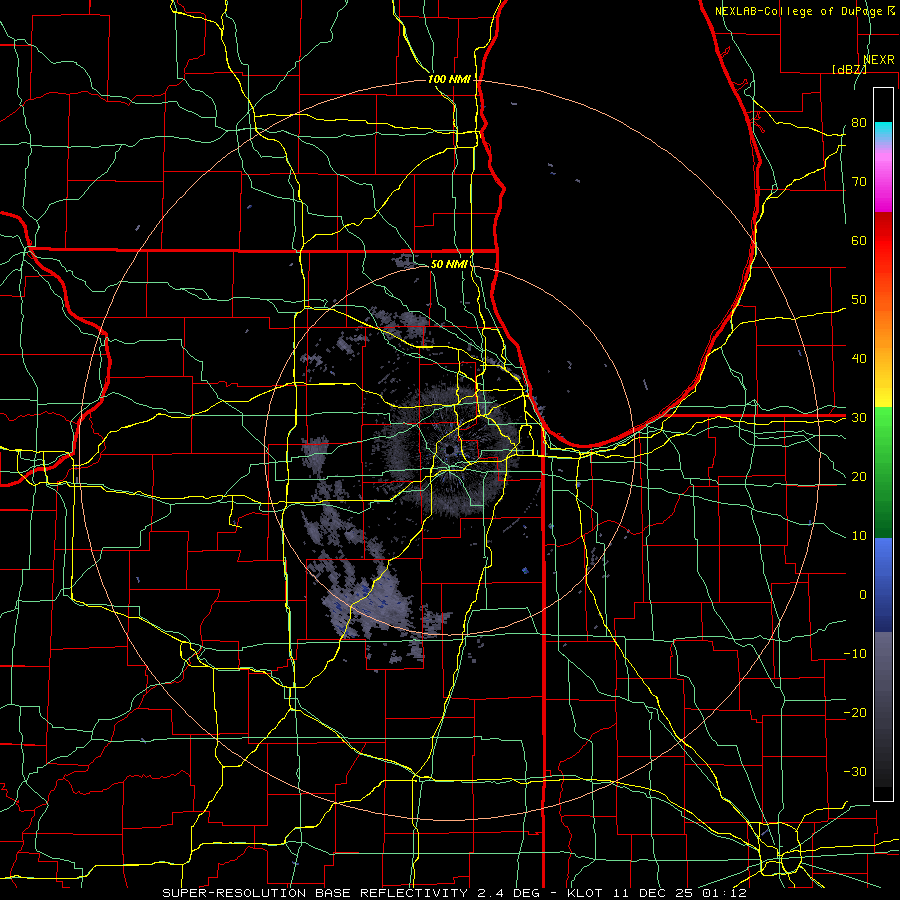Click the 80 value on dBZ scale
900x900 pixels.
[x=859, y=122]
